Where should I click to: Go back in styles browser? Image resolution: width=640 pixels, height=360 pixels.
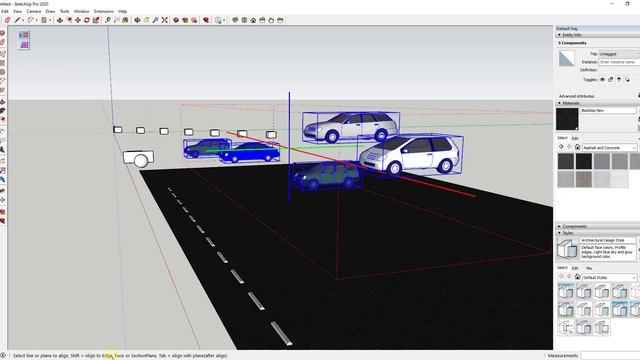[x=561, y=277]
